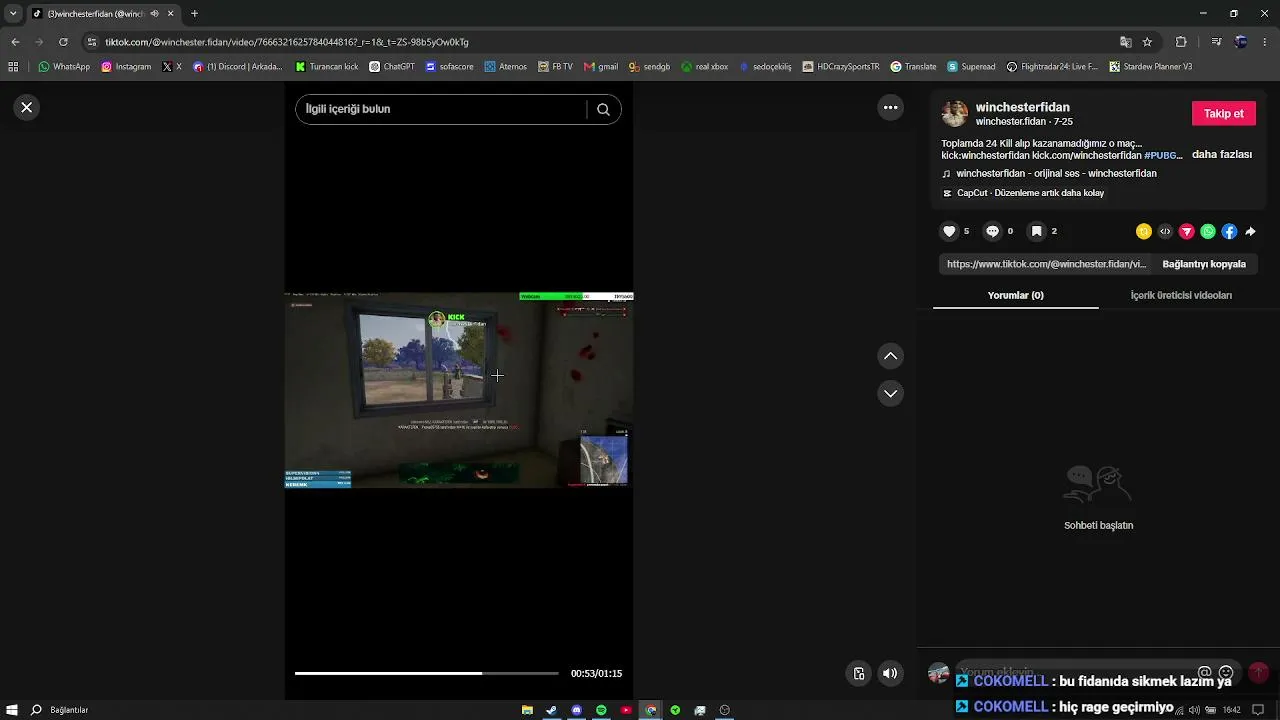
Task: Open the Stardew Planner V3 bookmark
Action: tap(1150, 67)
